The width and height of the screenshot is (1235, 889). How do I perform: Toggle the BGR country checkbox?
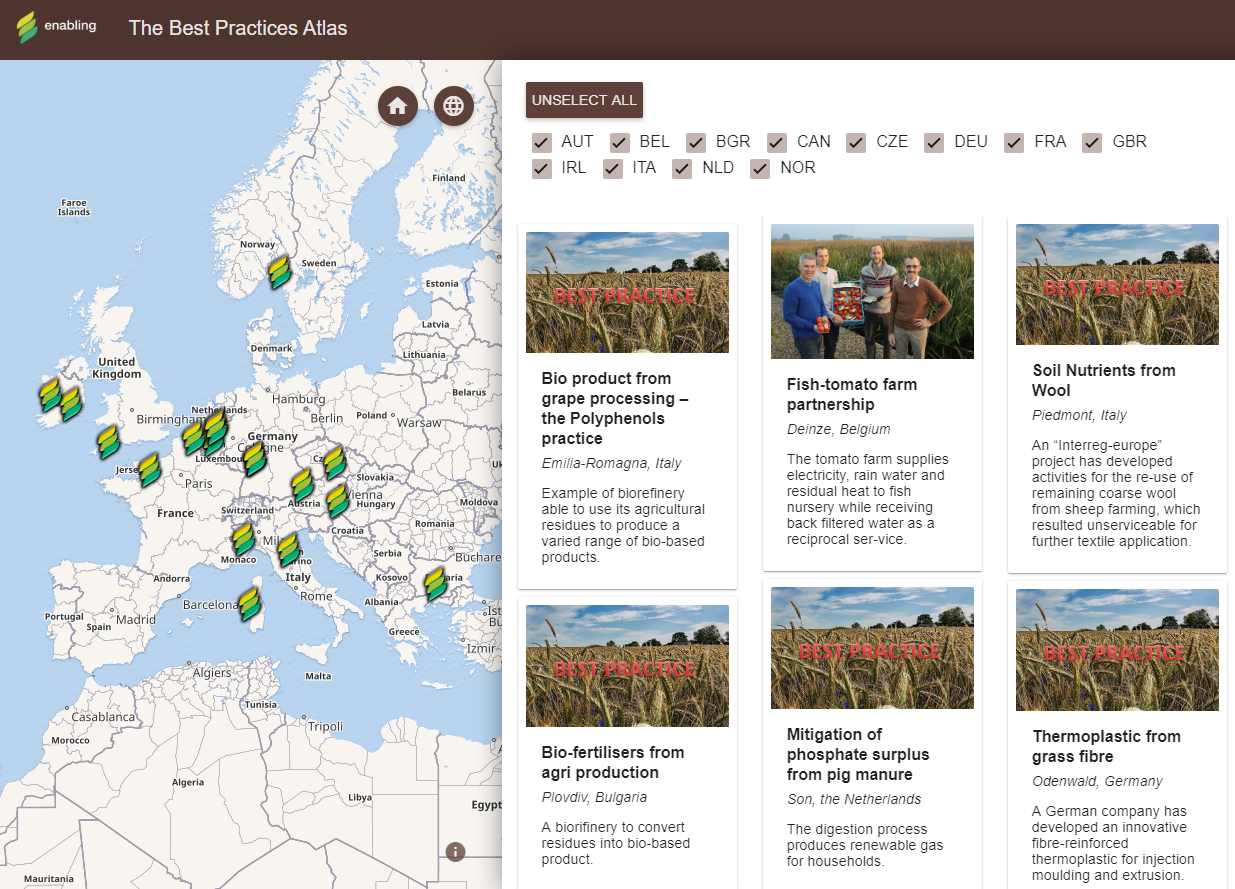click(696, 143)
